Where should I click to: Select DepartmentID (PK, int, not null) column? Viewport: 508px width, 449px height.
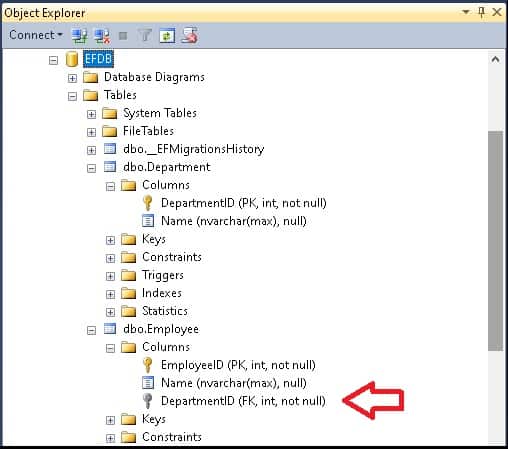[244, 203]
